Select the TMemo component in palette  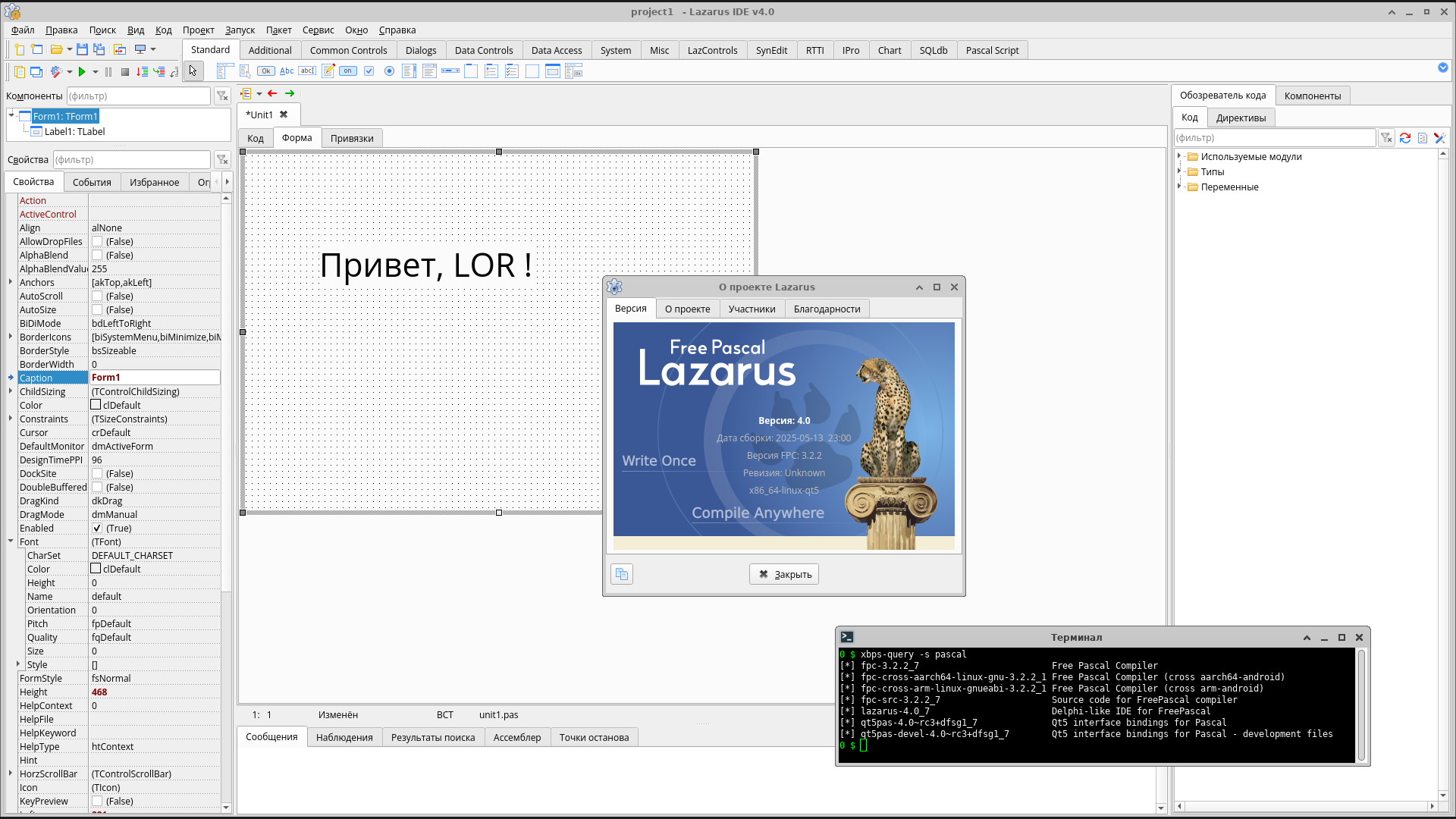[x=328, y=71]
